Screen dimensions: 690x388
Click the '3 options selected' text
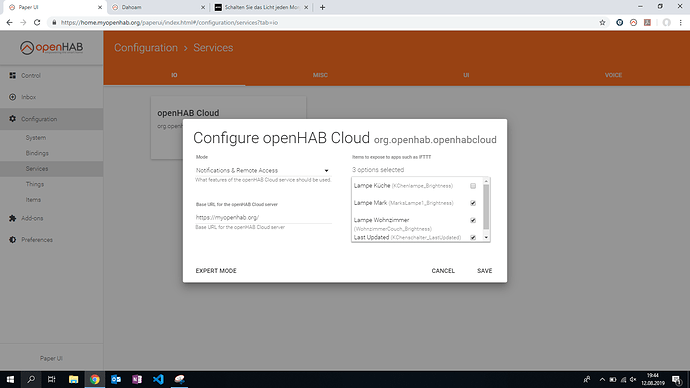pos(378,170)
